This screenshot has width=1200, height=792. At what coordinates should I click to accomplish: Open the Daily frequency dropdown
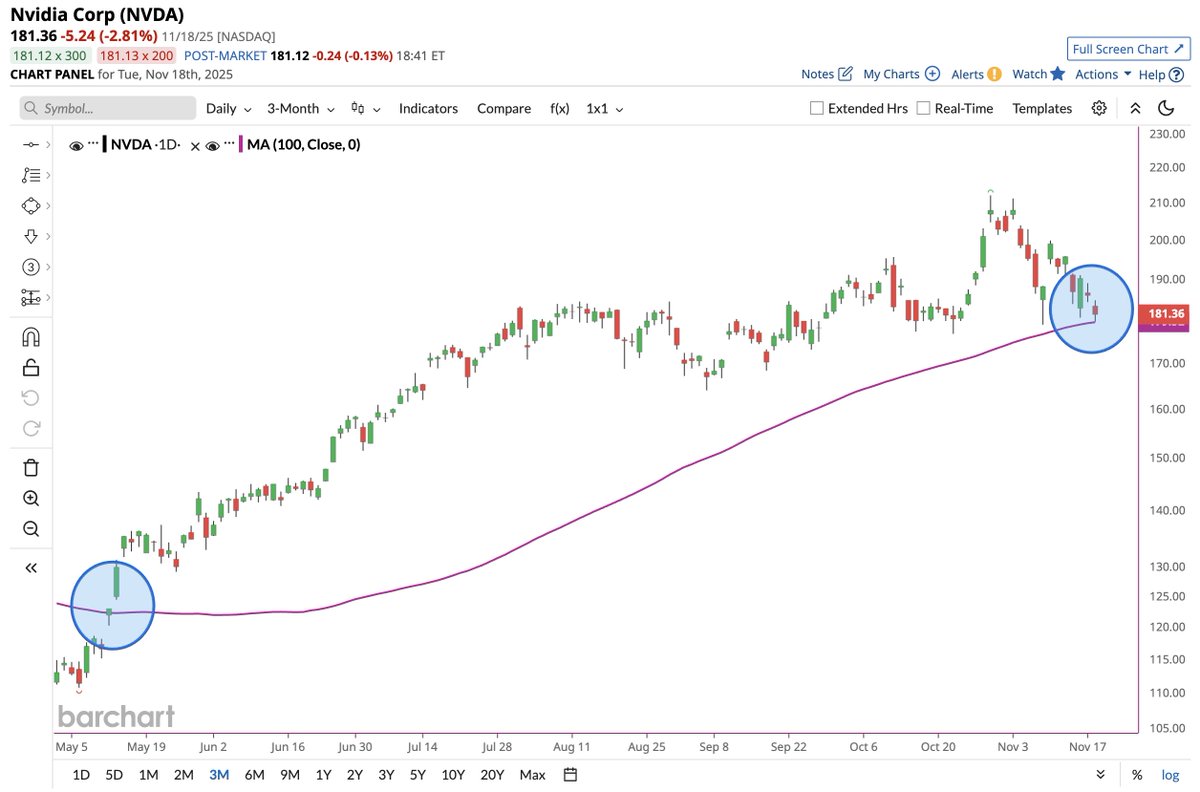pyautogui.click(x=228, y=108)
